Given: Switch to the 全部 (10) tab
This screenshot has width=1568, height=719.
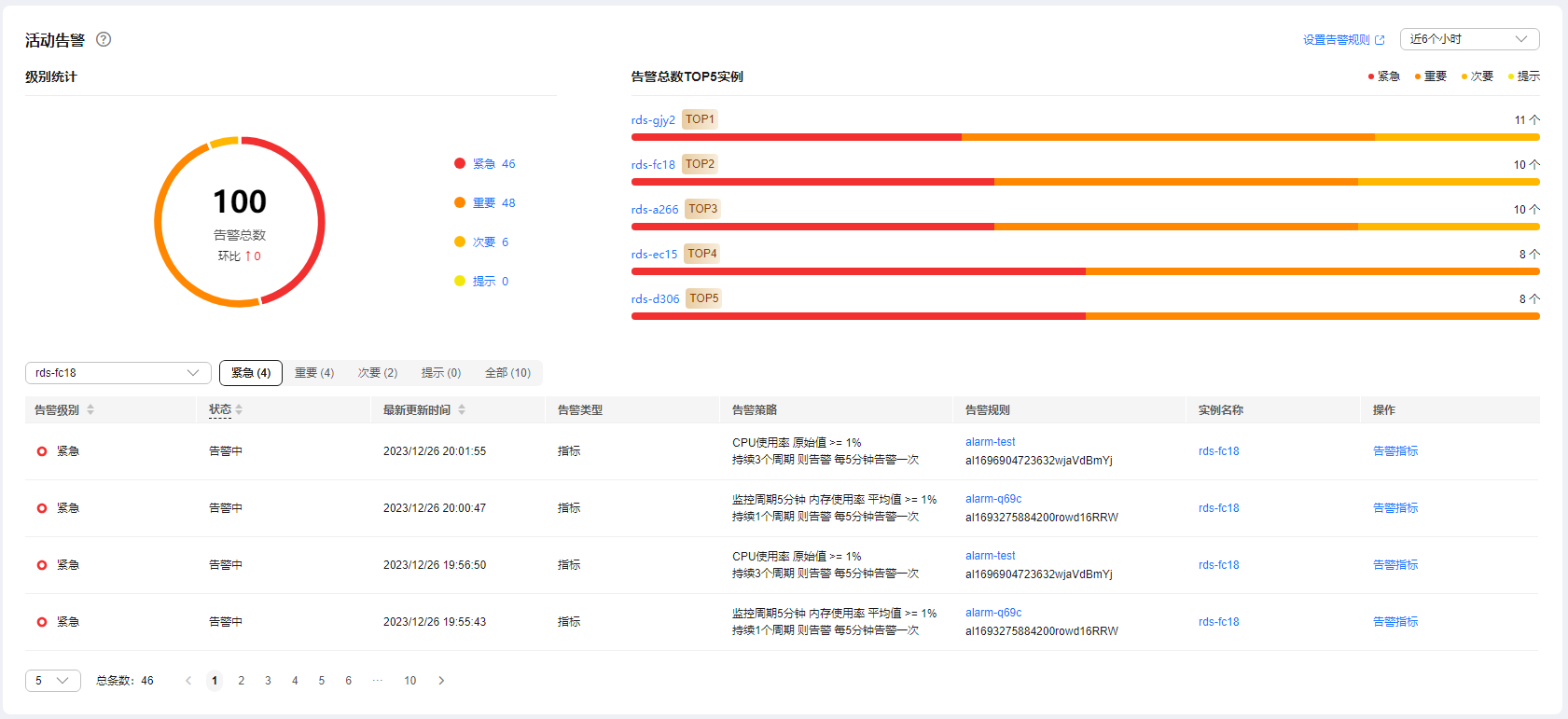Looking at the screenshot, I should coord(507,373).
